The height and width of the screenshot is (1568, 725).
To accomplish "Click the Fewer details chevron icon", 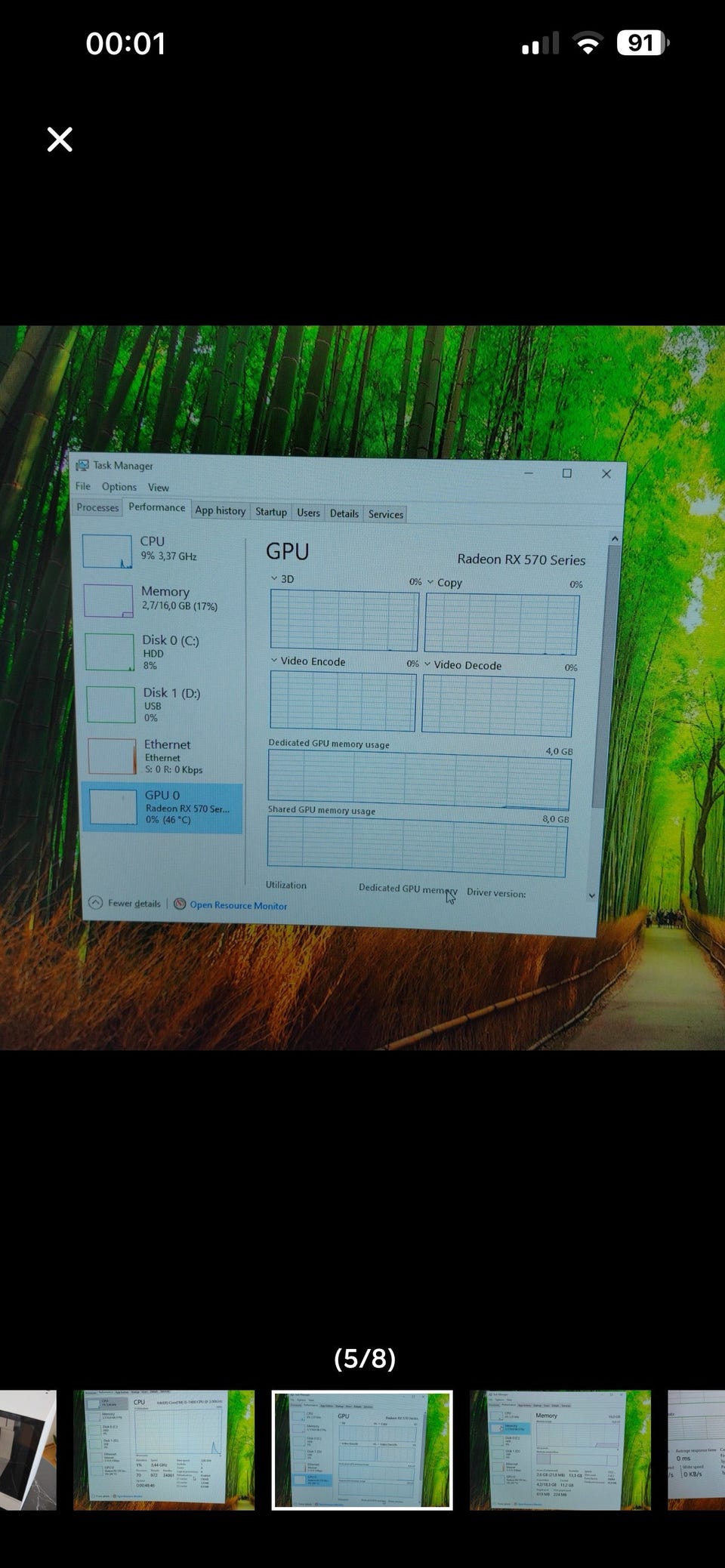I will click(x=96, y=902).
